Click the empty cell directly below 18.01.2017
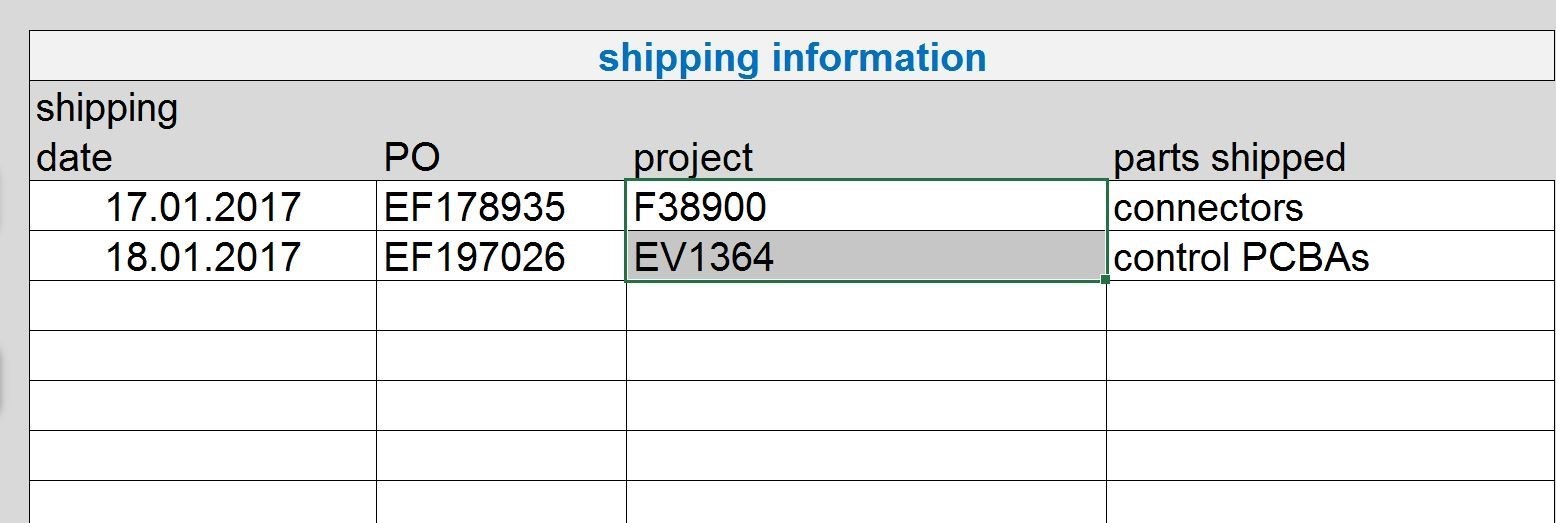 tap(203, 306)
